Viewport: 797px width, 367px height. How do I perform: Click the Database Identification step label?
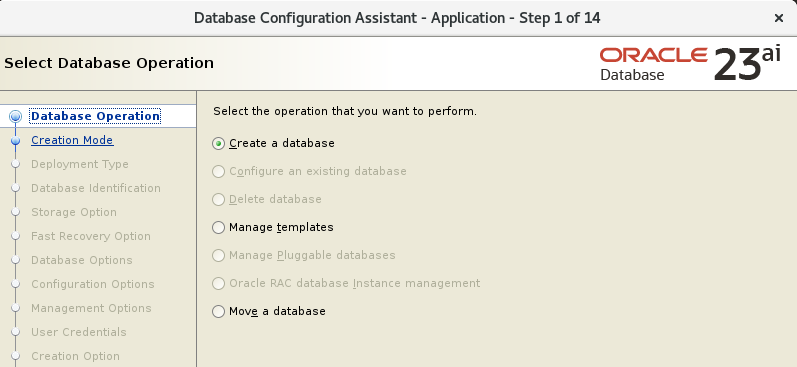(x=96, y=188)
